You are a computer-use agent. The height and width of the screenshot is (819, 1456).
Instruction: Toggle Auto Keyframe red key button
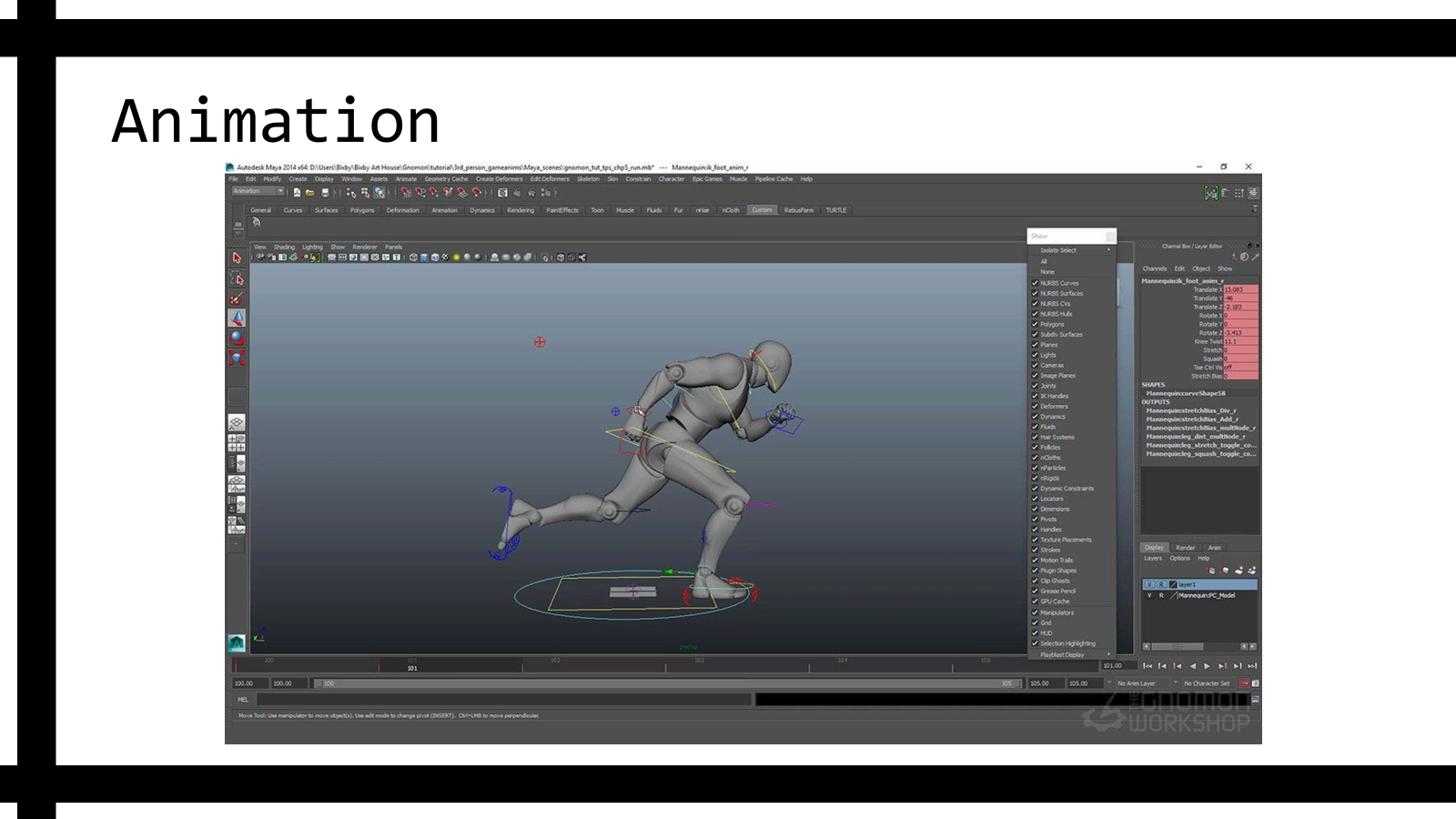[1244, 683]
